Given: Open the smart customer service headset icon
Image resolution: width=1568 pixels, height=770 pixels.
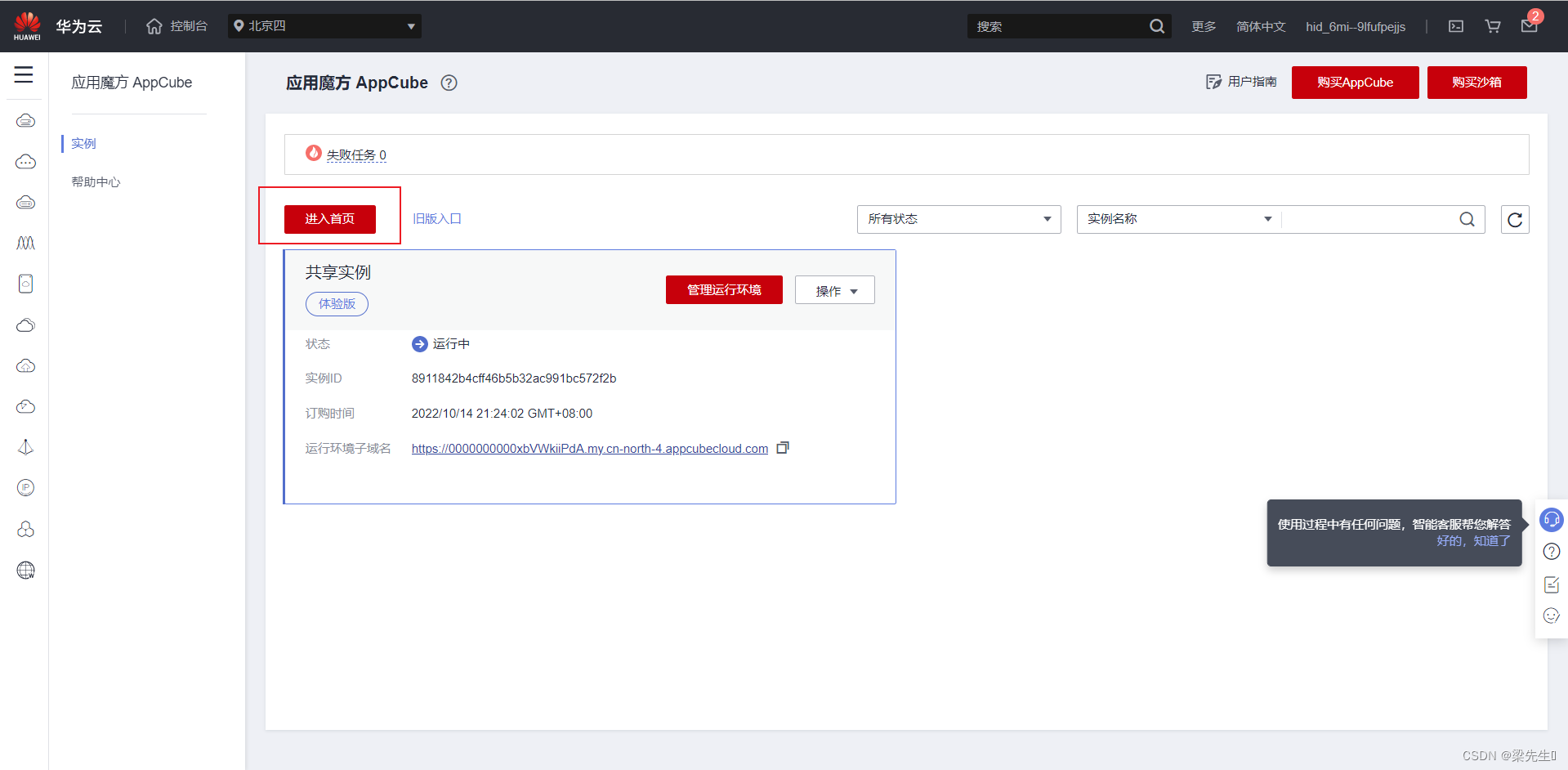Looking at the screenshot, I should pos(1551,520).
